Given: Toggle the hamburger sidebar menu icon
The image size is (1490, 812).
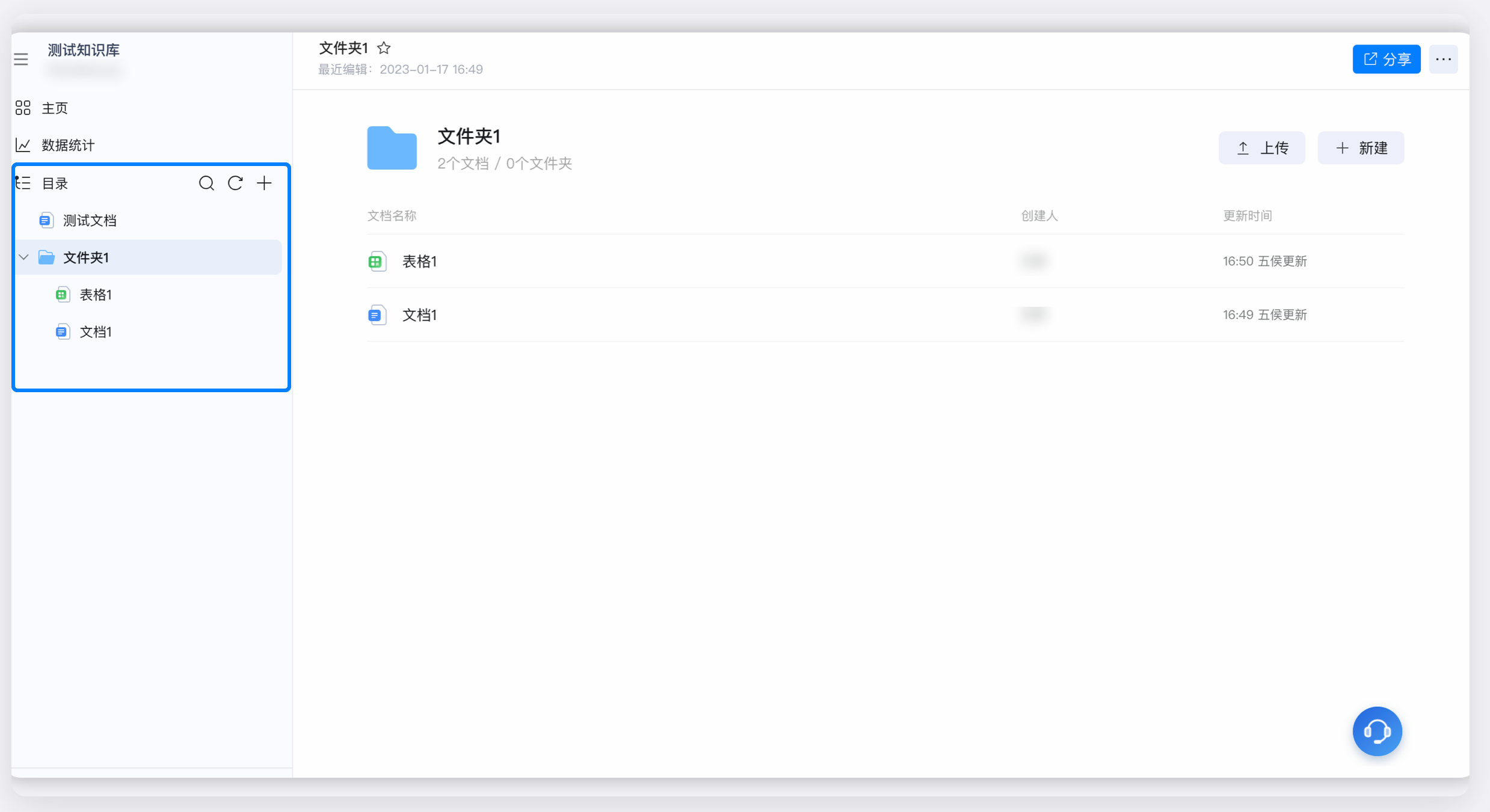Looking at the screenshot, I should pyautogui.click(x=21, y=59).
